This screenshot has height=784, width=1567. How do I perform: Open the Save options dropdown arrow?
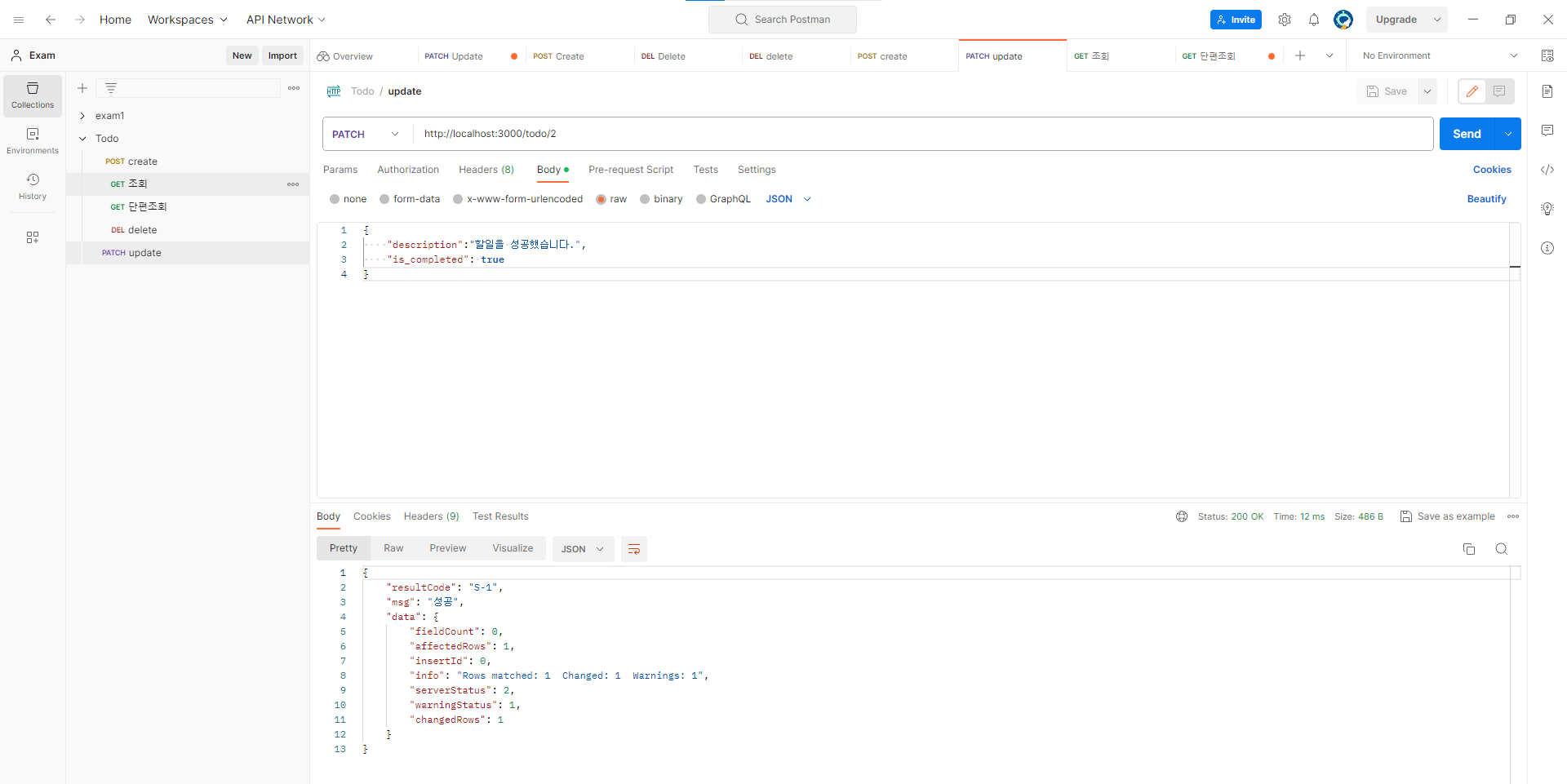click(1427, 91)
